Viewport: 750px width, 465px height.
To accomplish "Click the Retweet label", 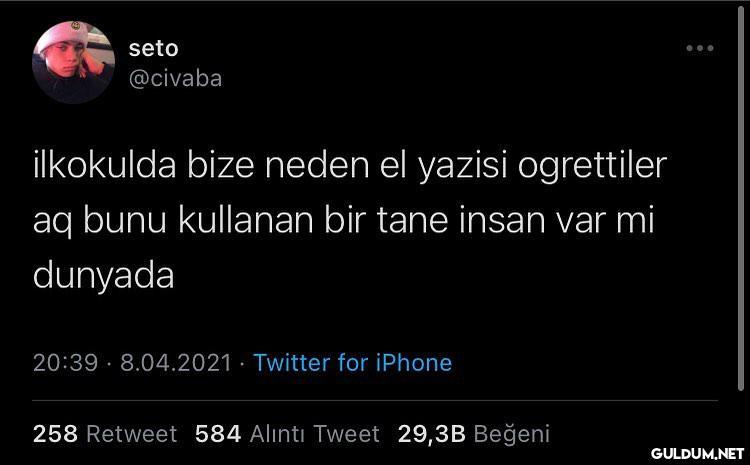I will (x=132, y=434).
